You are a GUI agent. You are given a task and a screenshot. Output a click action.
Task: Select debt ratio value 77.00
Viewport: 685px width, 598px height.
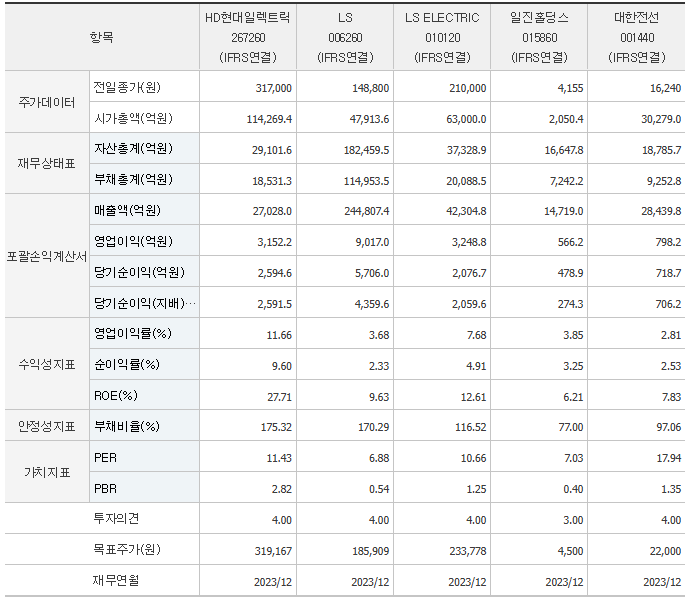571,427
